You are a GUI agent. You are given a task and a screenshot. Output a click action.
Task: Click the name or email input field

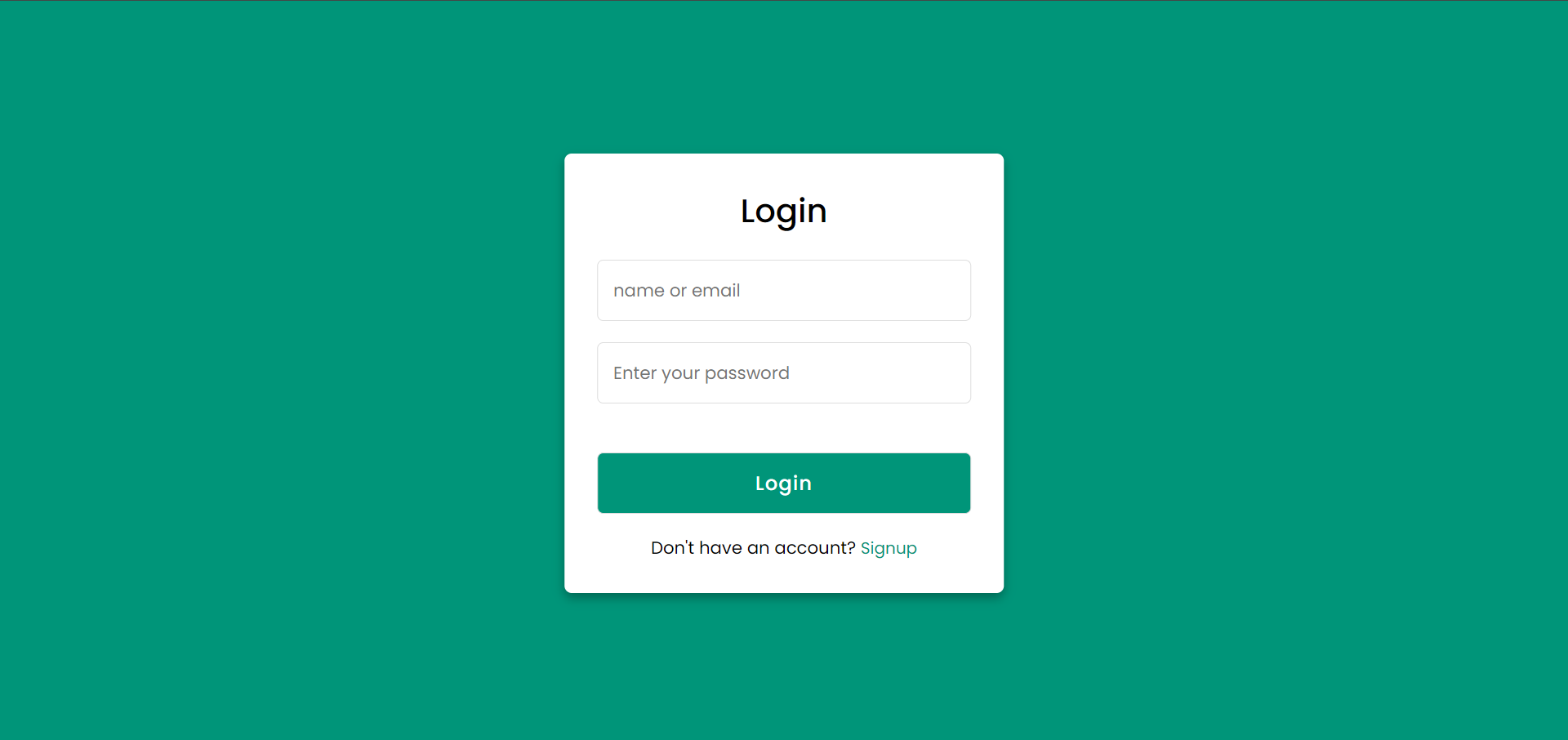pos(784,290)
